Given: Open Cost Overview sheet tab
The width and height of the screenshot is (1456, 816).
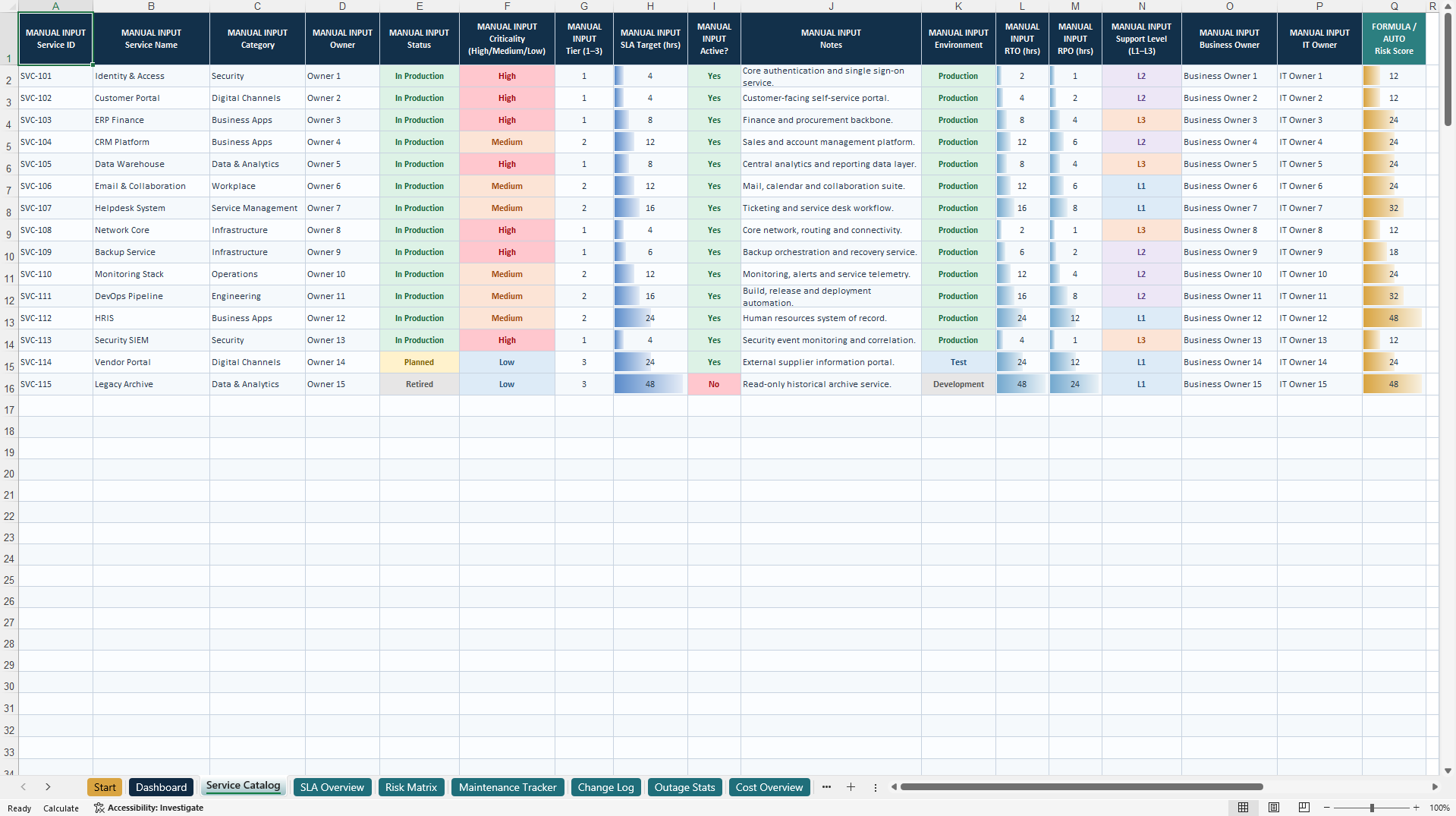Looking at the screenshot, I should [x=769, y=787].
